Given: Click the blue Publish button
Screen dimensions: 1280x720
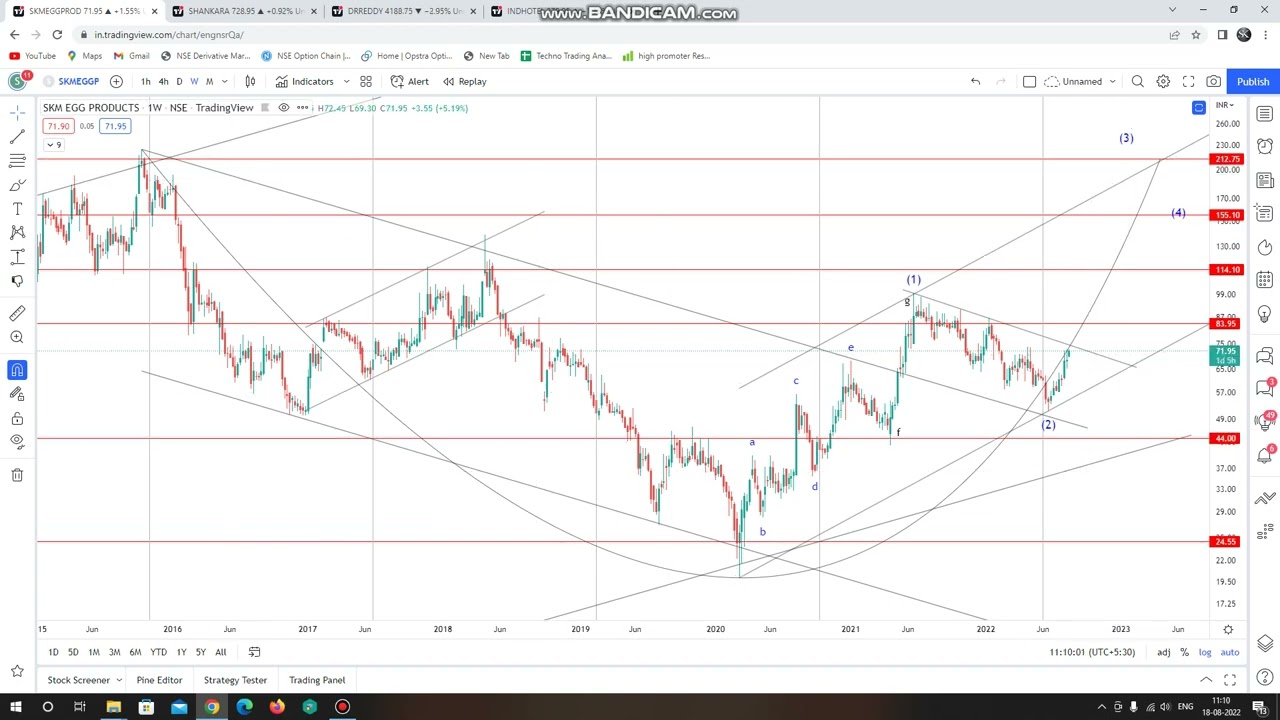Looking at the screenshot, I should pyautogui.click(x=1252, y=81).
